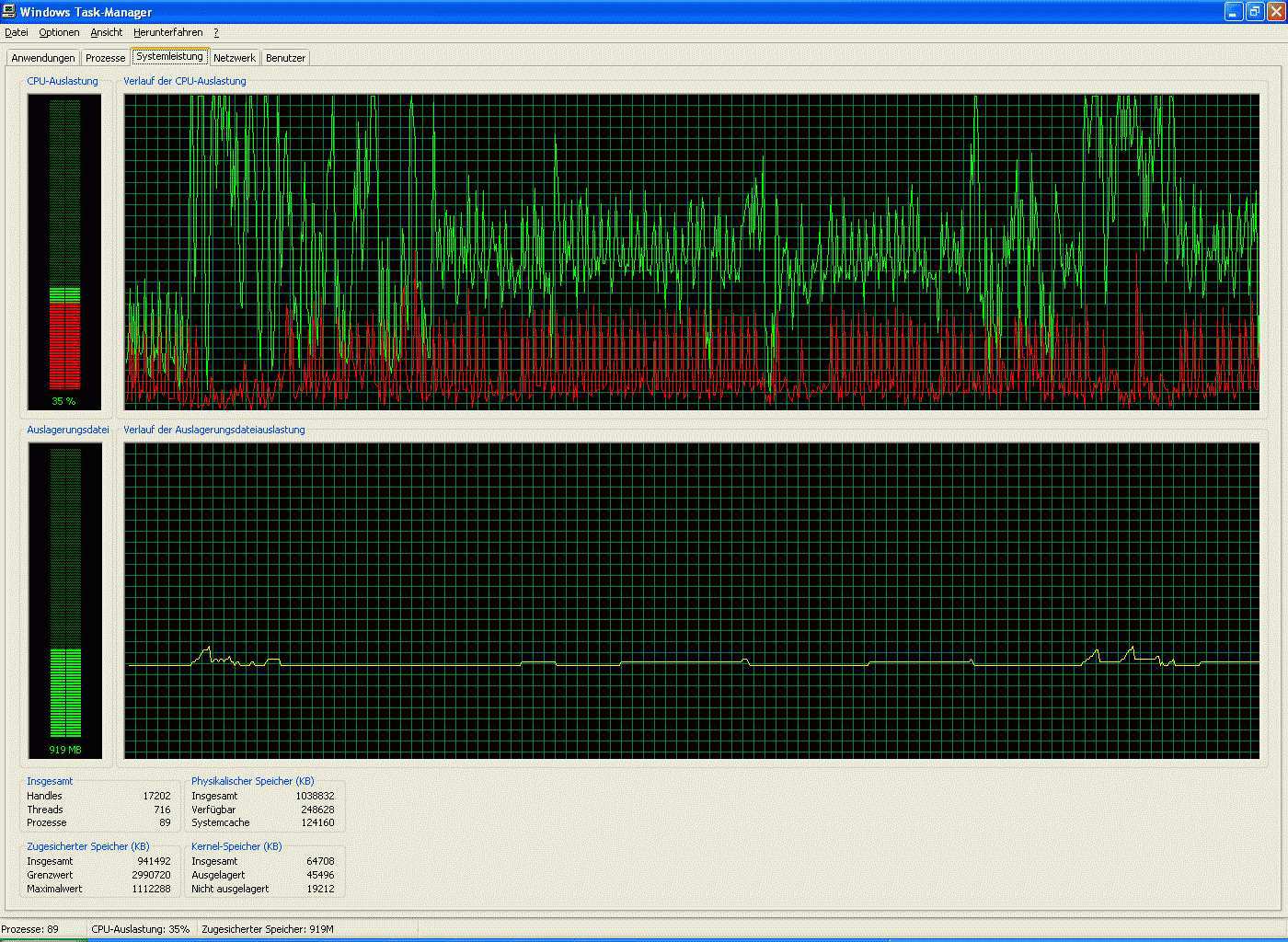Switch to the Anwendungen tab
Screen dimensions: 1288x942
pos(43,58)
